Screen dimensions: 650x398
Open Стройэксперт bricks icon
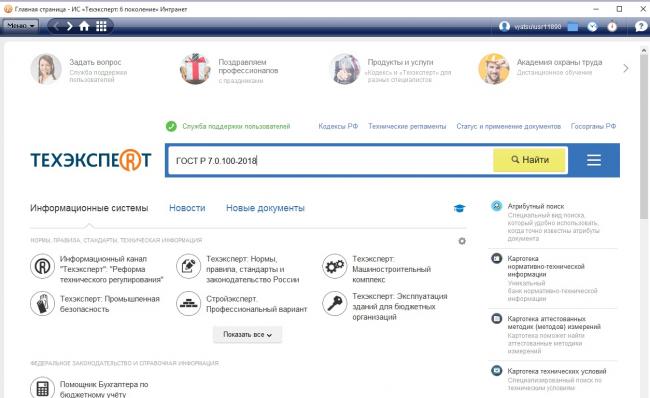[189, 303]
